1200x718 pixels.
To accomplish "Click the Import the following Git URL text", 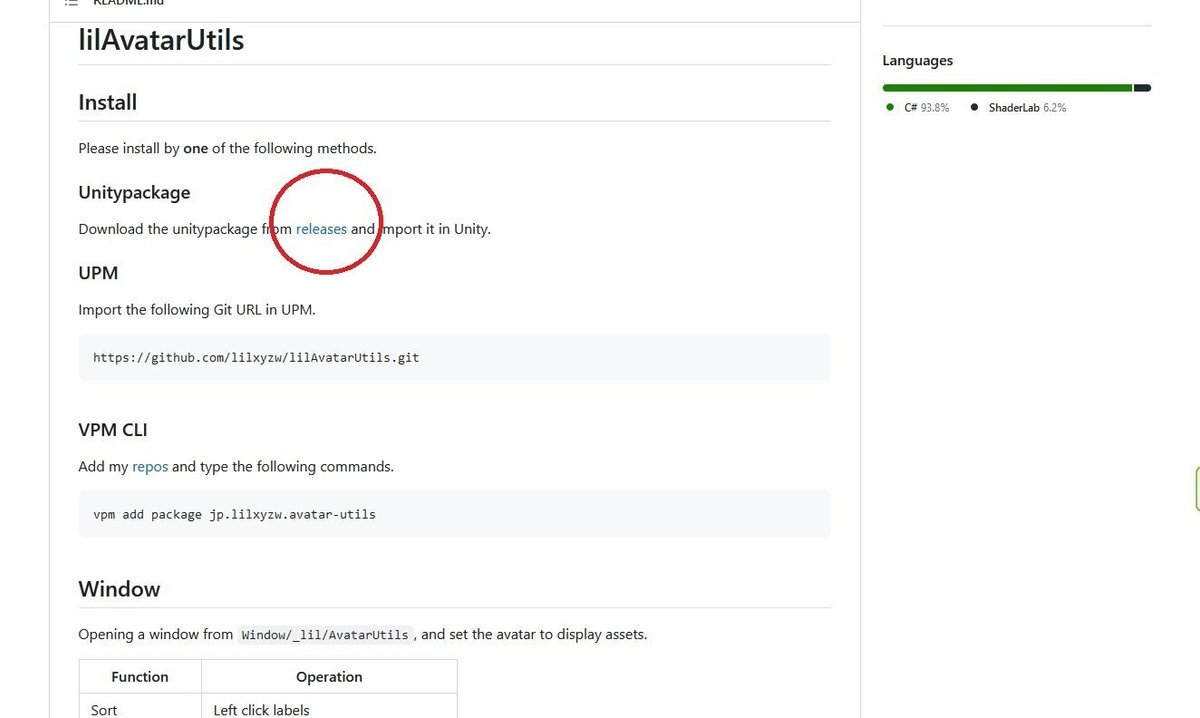I will tap(197, 310).
